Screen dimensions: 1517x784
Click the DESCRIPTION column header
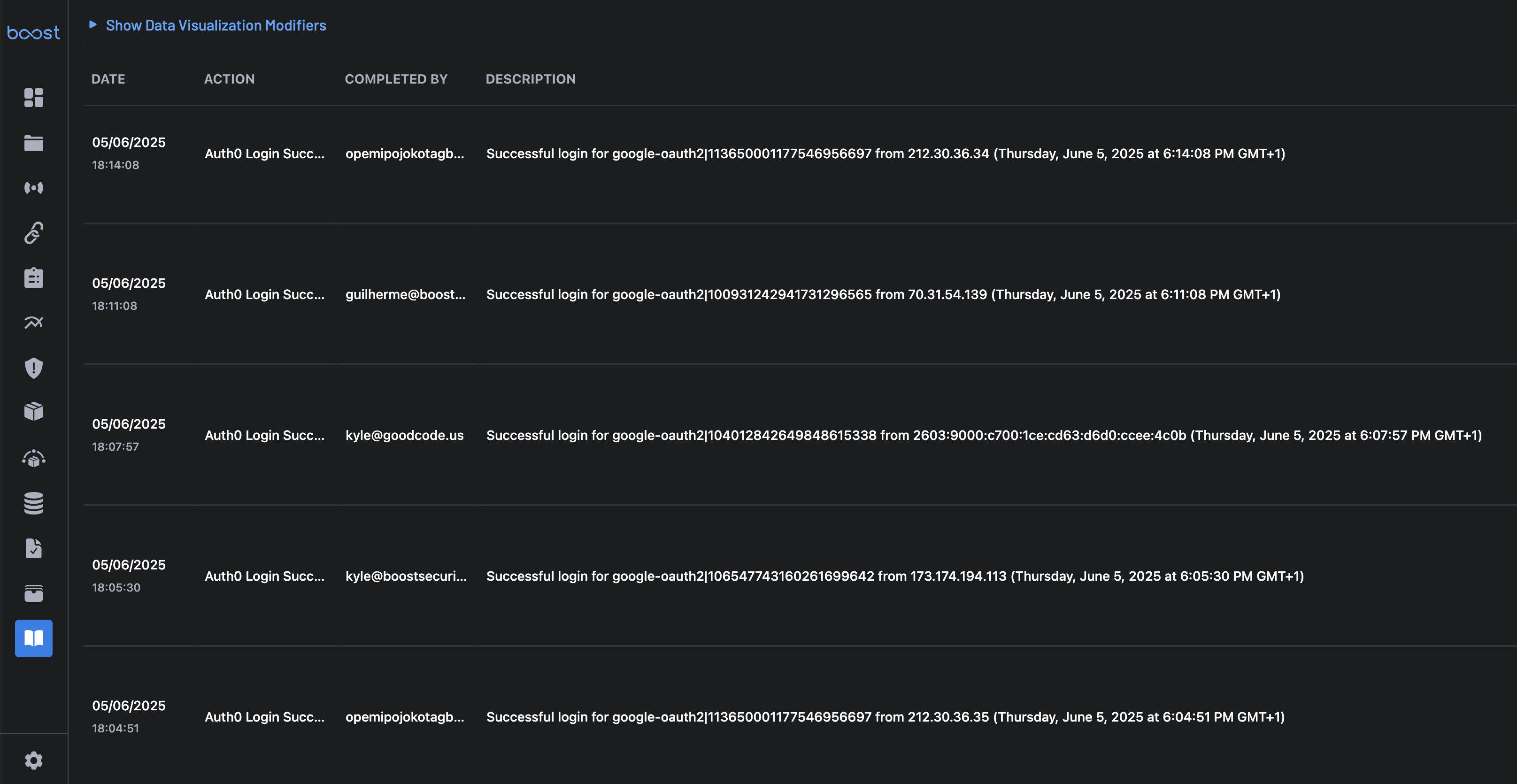point(531,79)
